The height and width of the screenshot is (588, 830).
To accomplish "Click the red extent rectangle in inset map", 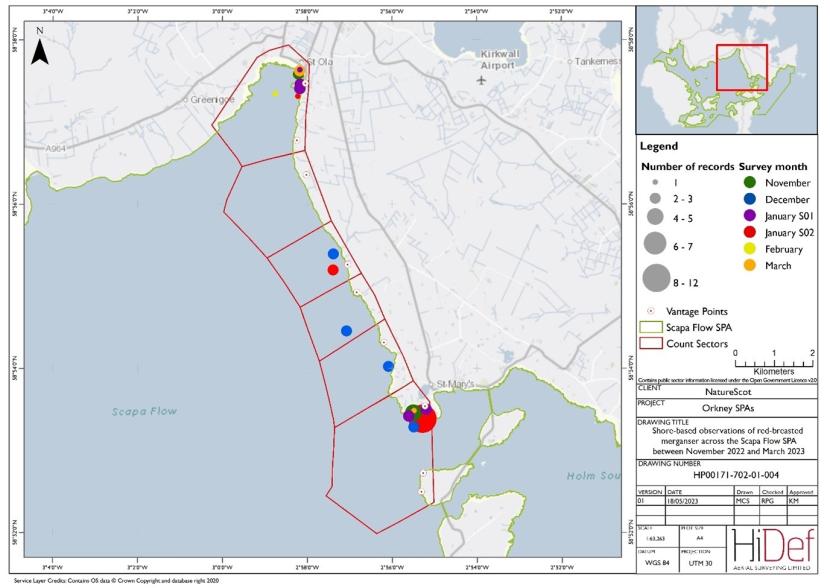I will click(x=742, y=67).
